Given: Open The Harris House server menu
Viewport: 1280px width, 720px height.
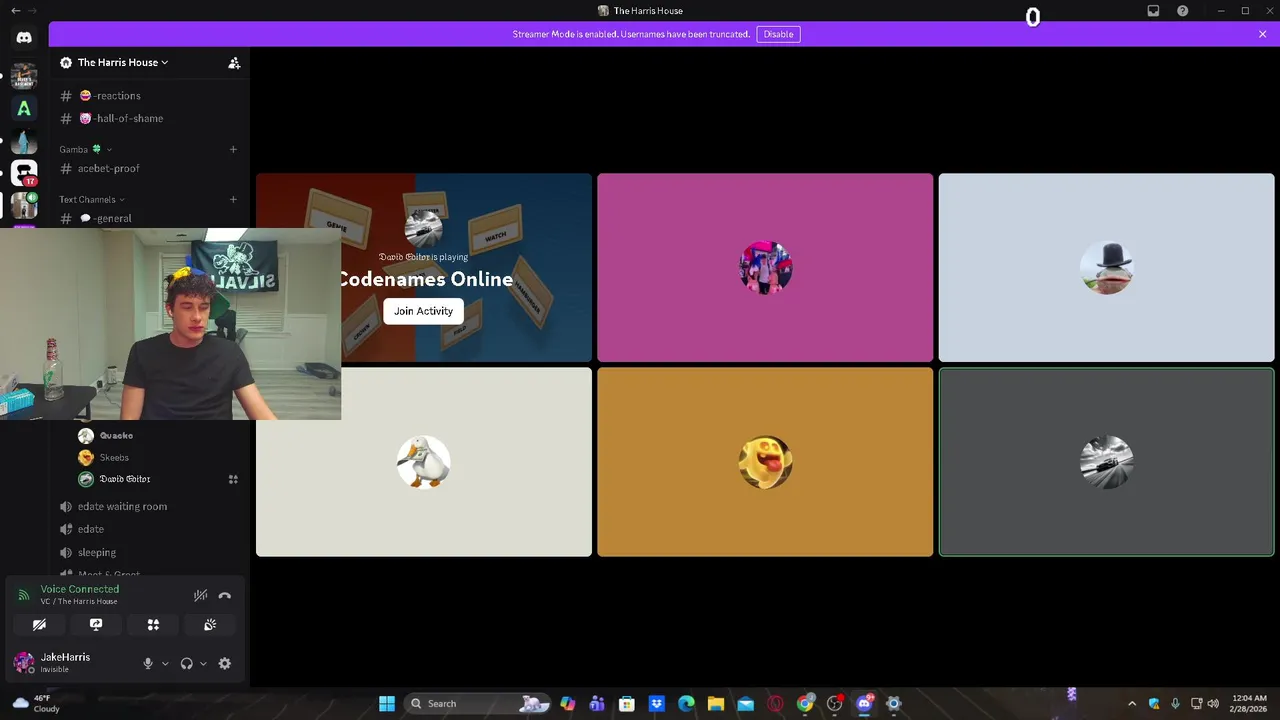Looking at the screenshot, I should pyautogui.click(x=123, y=62).
